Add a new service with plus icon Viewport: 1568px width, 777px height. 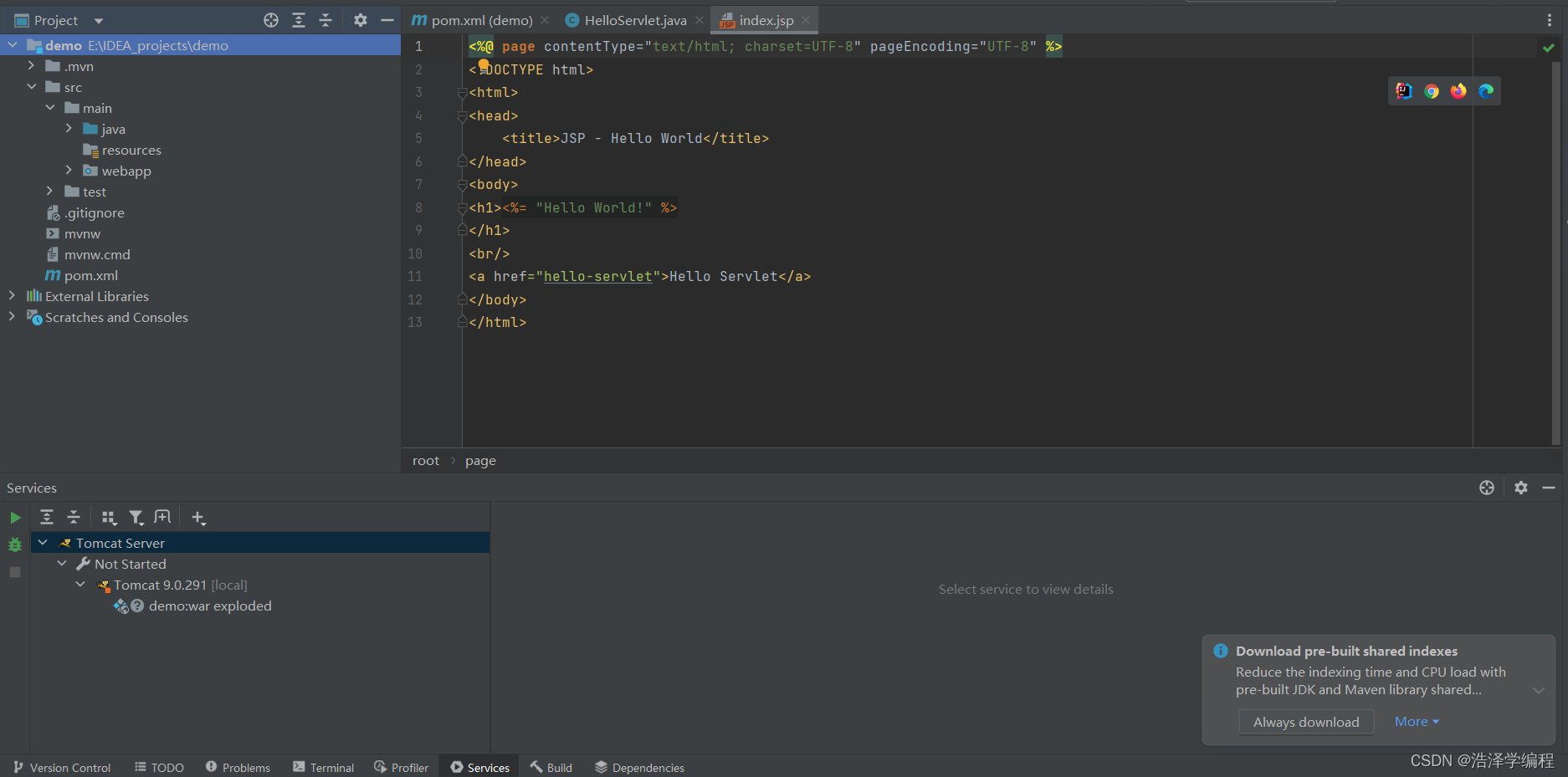coord(198,518)
